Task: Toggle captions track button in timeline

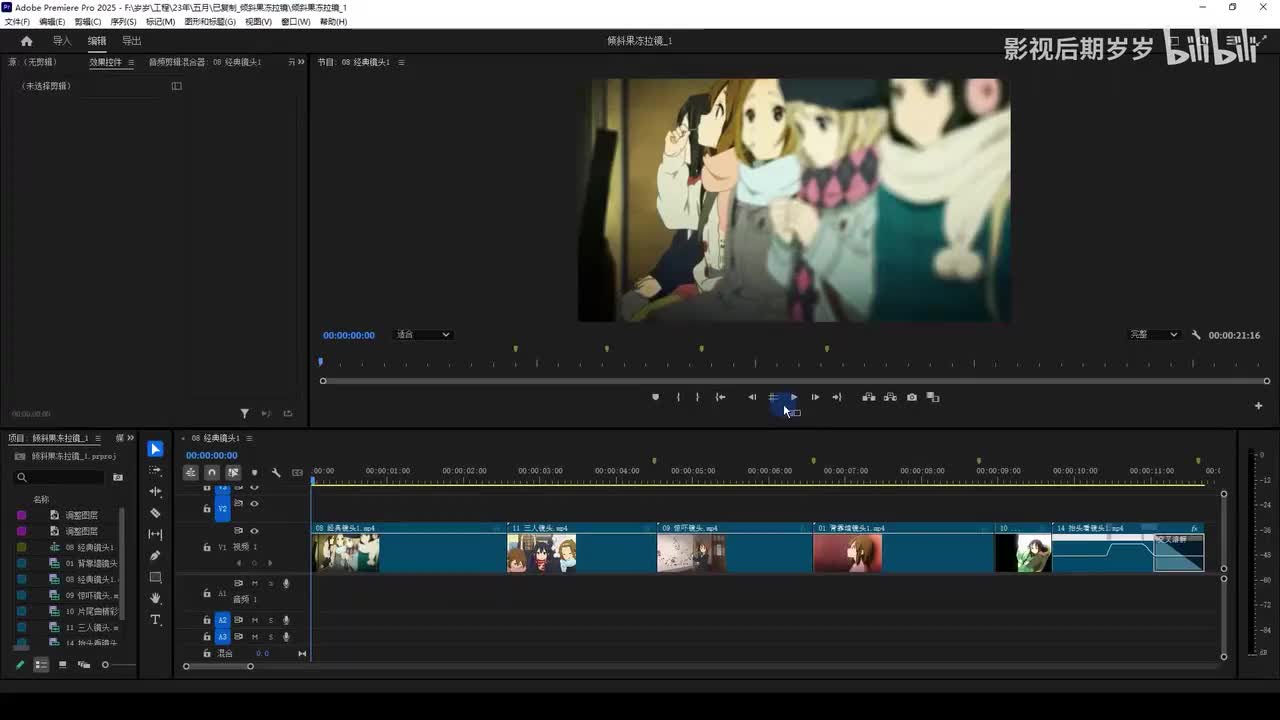Action: 297,473
